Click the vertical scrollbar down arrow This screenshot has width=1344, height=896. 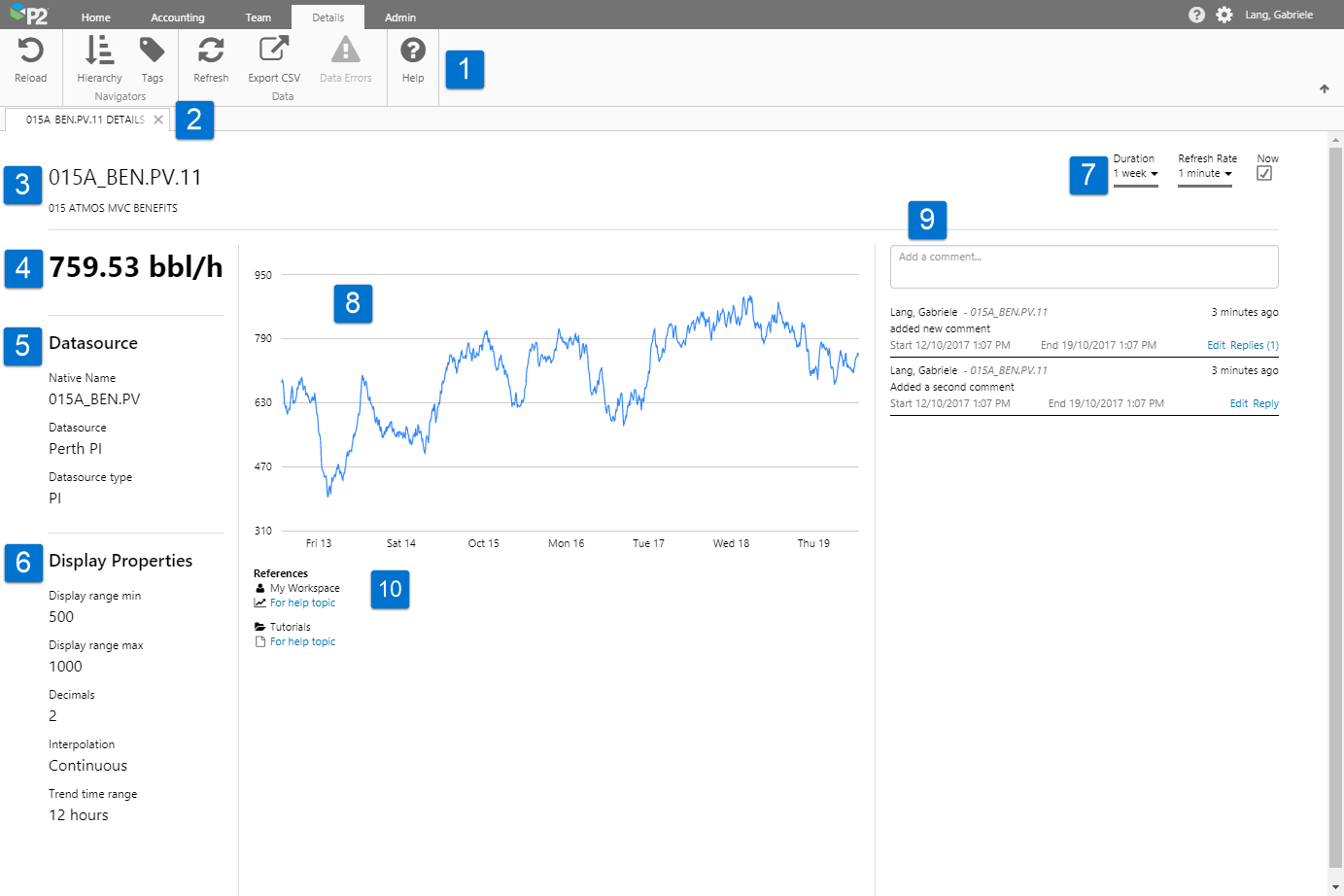[x=1335, y=887]
